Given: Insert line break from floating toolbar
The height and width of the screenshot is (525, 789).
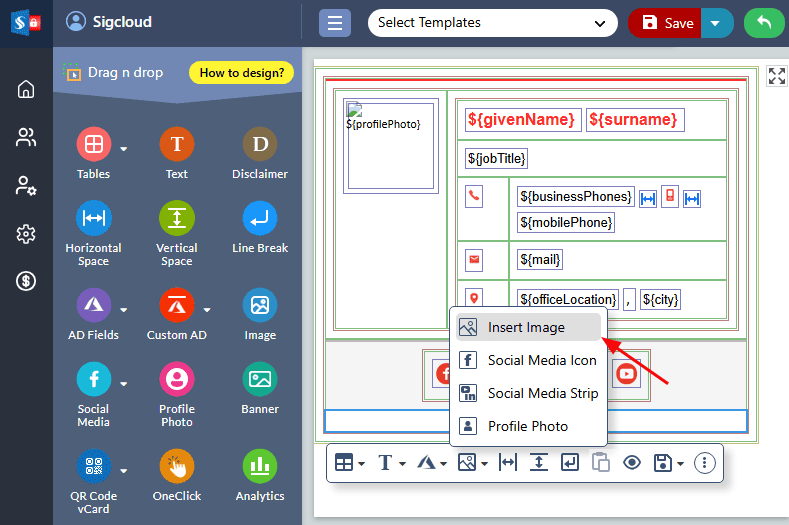Looking at the screenshot, I should [570, 463].
